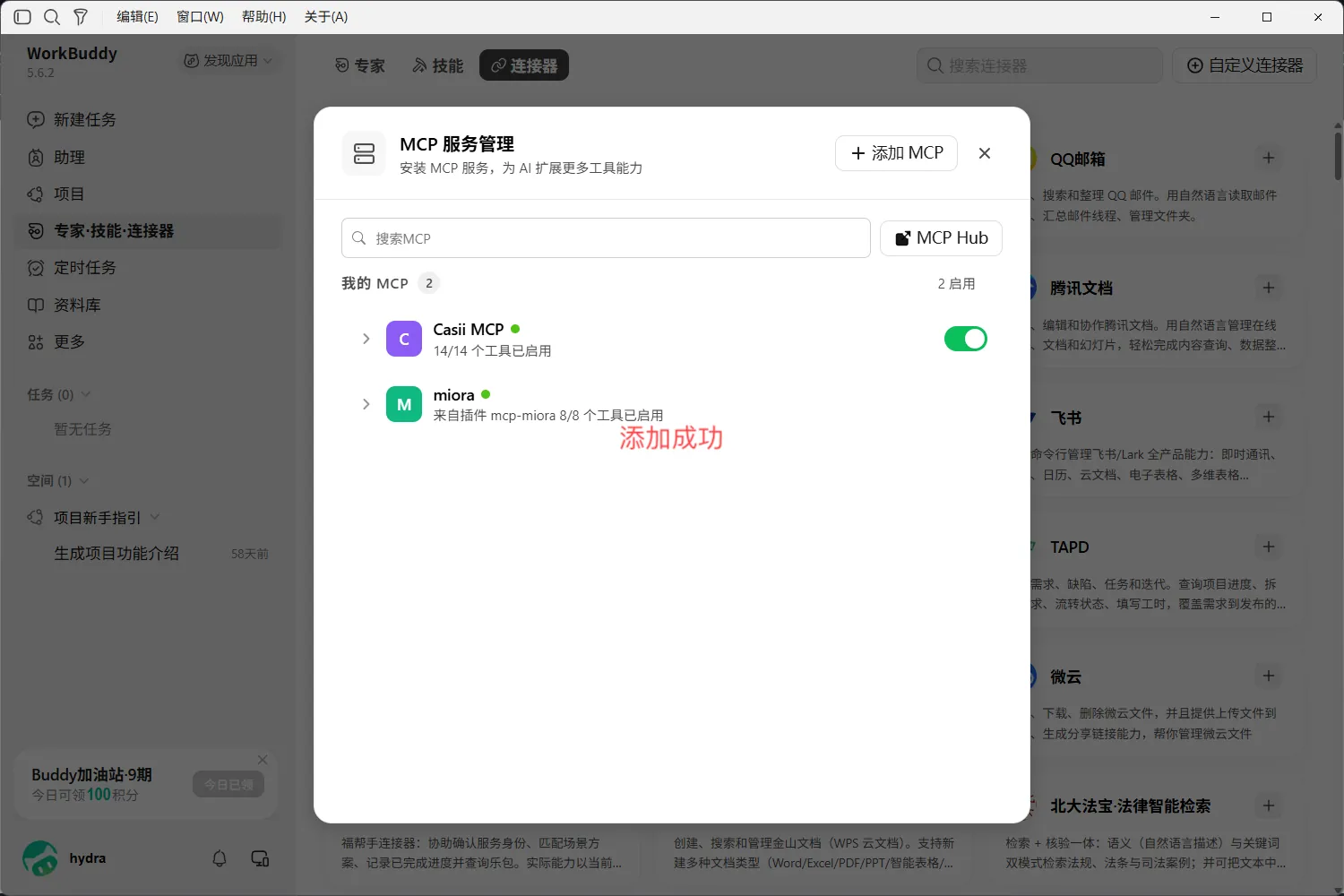Screen dimensions: 1344x896
Task: Disable the Casii MCP toggle switch
Action: tap(965, 339)
